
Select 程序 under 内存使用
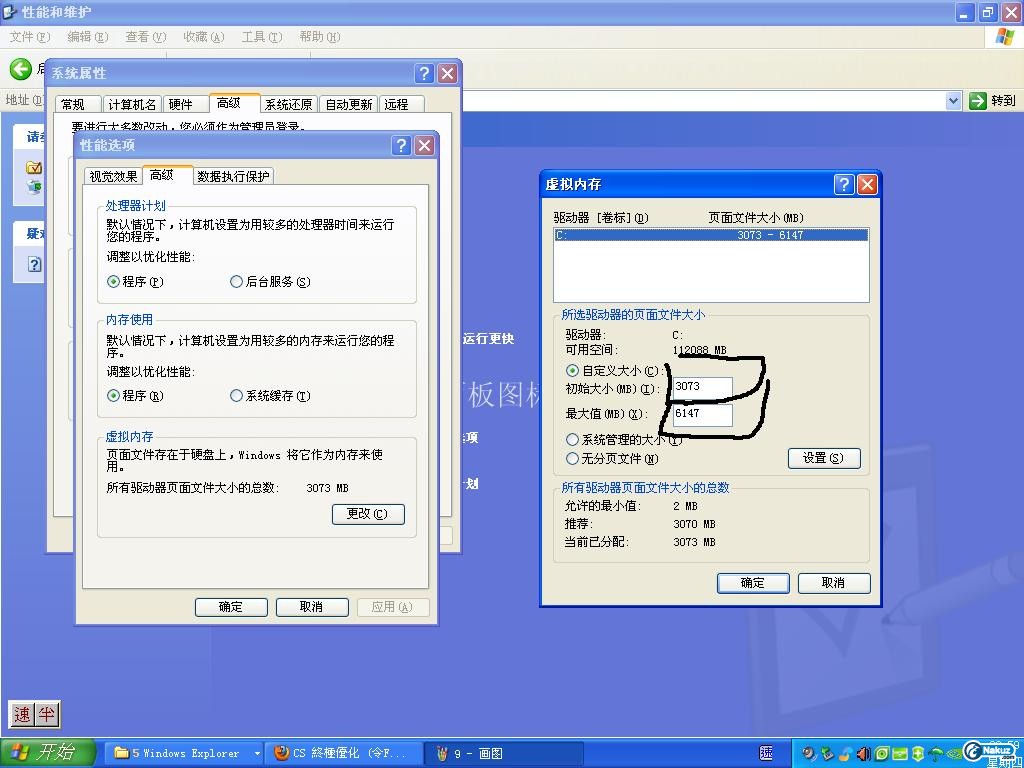(x=135, y=396)
